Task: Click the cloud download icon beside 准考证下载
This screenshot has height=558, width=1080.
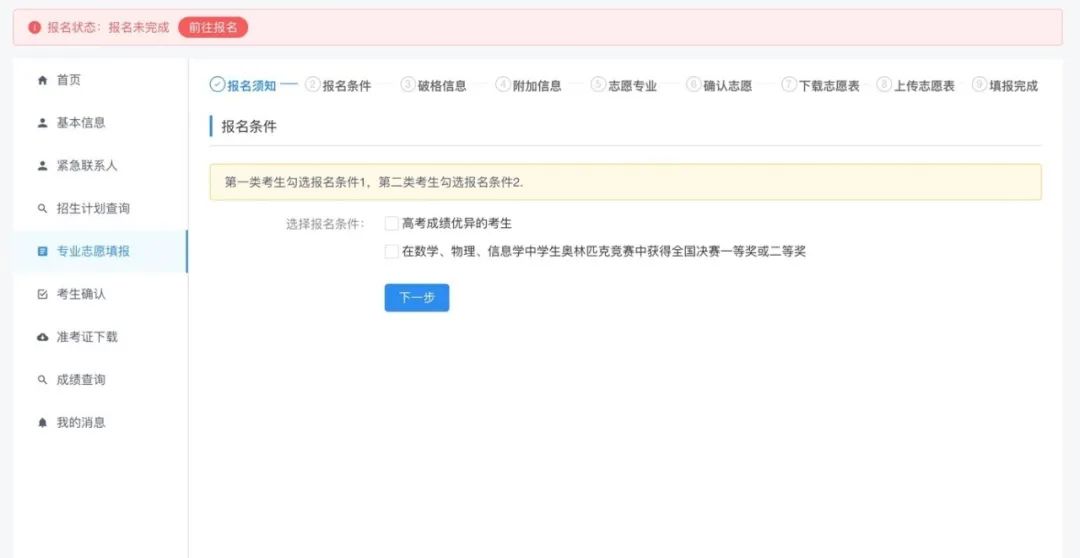Action: [43, 337]
